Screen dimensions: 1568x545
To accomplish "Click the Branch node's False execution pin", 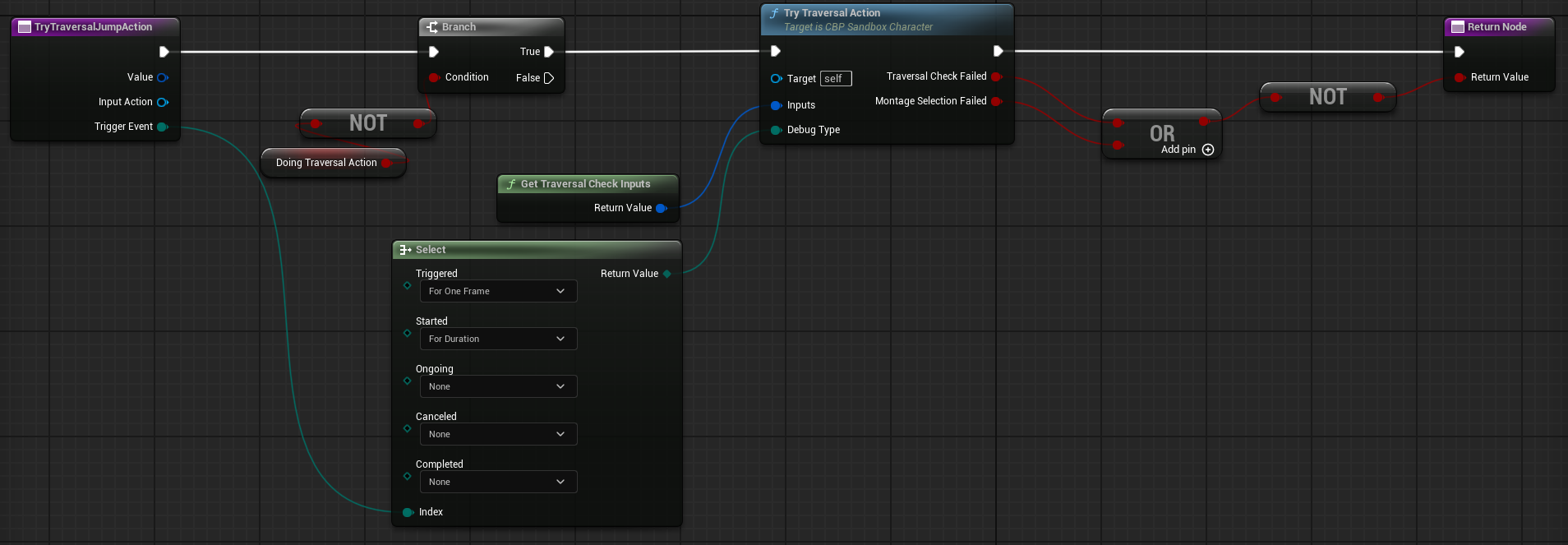I will tap(549, 78).
